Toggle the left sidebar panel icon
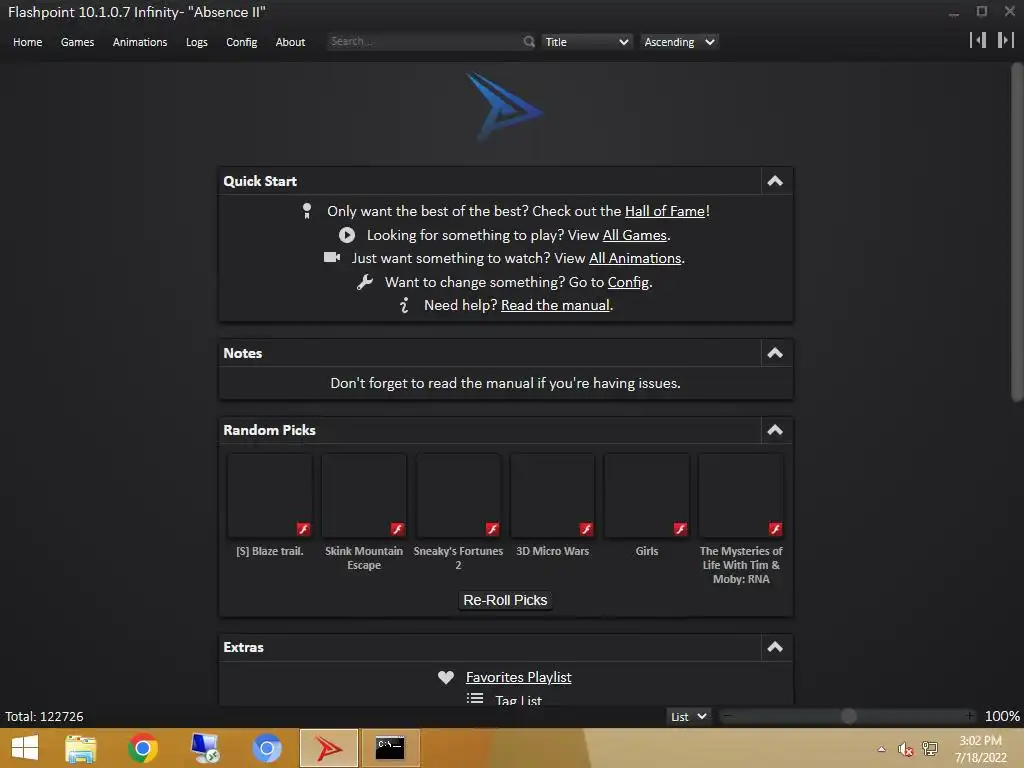The width and height of the screenshot is (1024, 768). click(978, 40)
